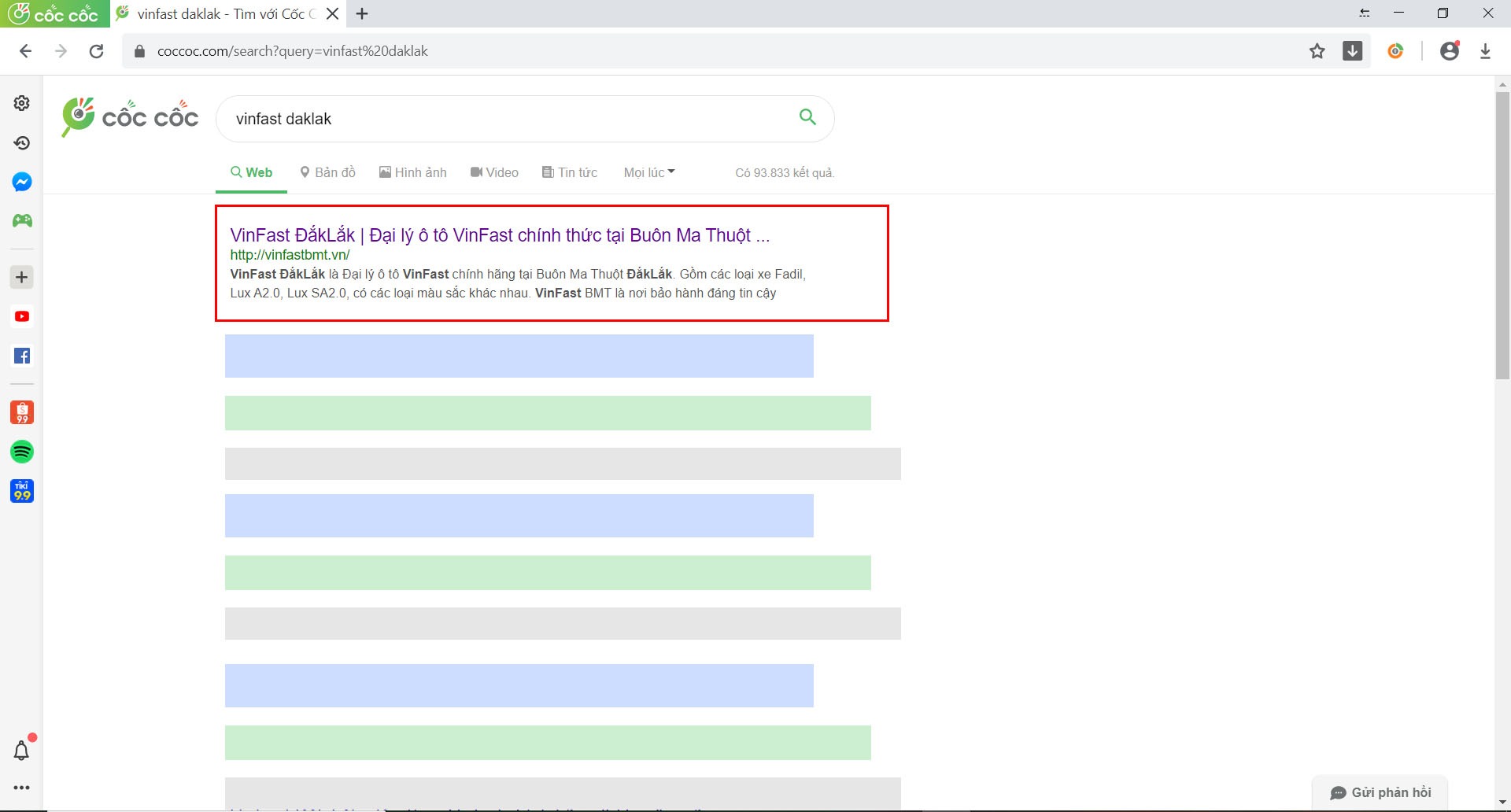Go back to the previous page
Image resolution: width=1511 pixels, height=812 pixels.
(x=25, y=51)
